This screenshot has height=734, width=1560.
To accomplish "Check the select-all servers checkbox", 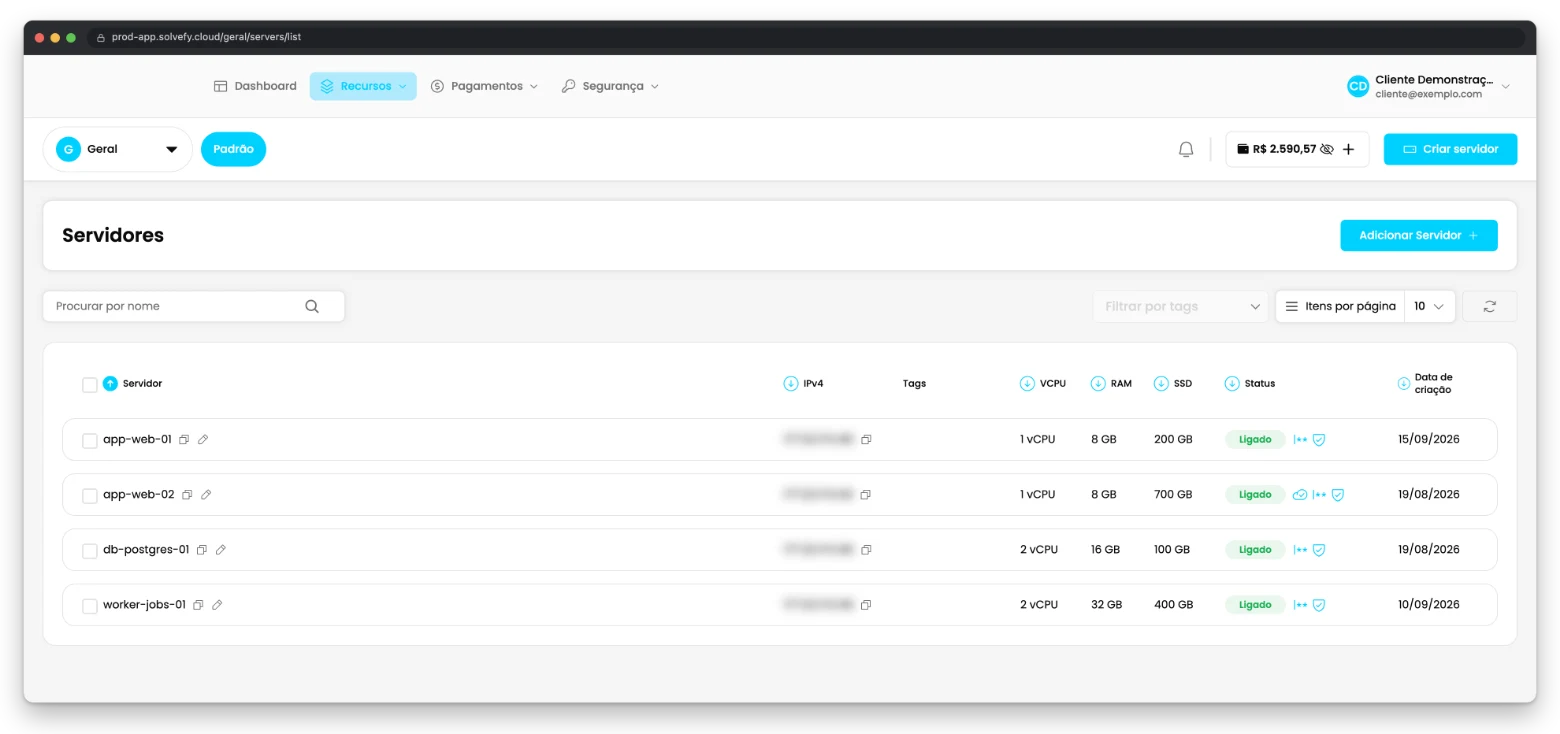I will (90, 384).
